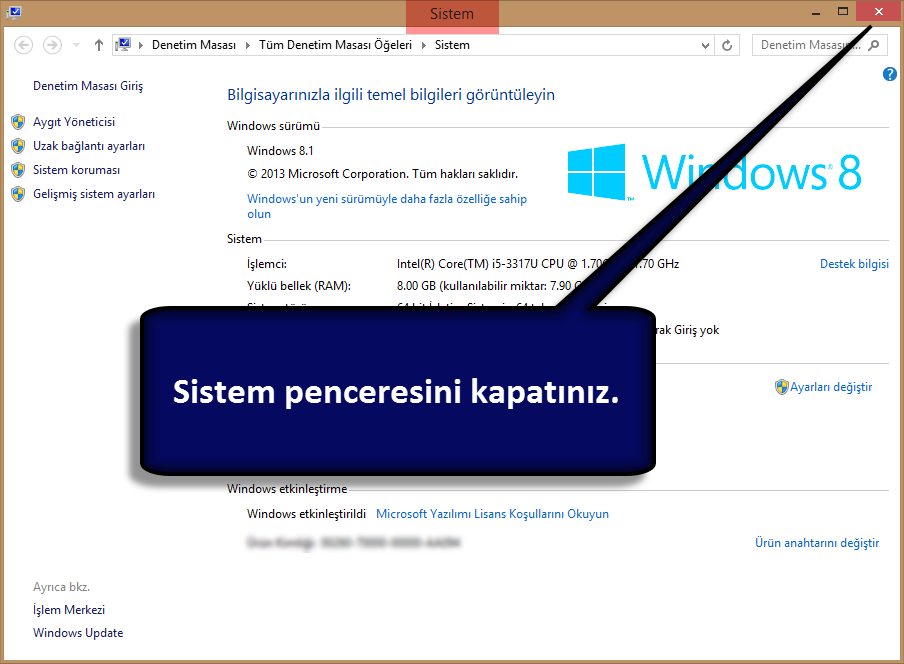This screenshot has height=664, width=904.
Task: Open Windows Update link
Action: [78, 633]
